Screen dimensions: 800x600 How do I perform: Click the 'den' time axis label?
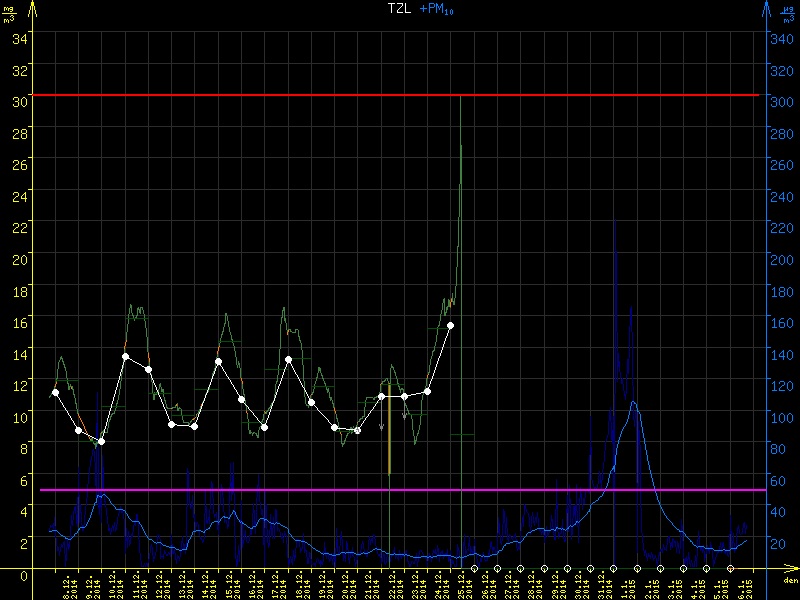coord(789,580)
